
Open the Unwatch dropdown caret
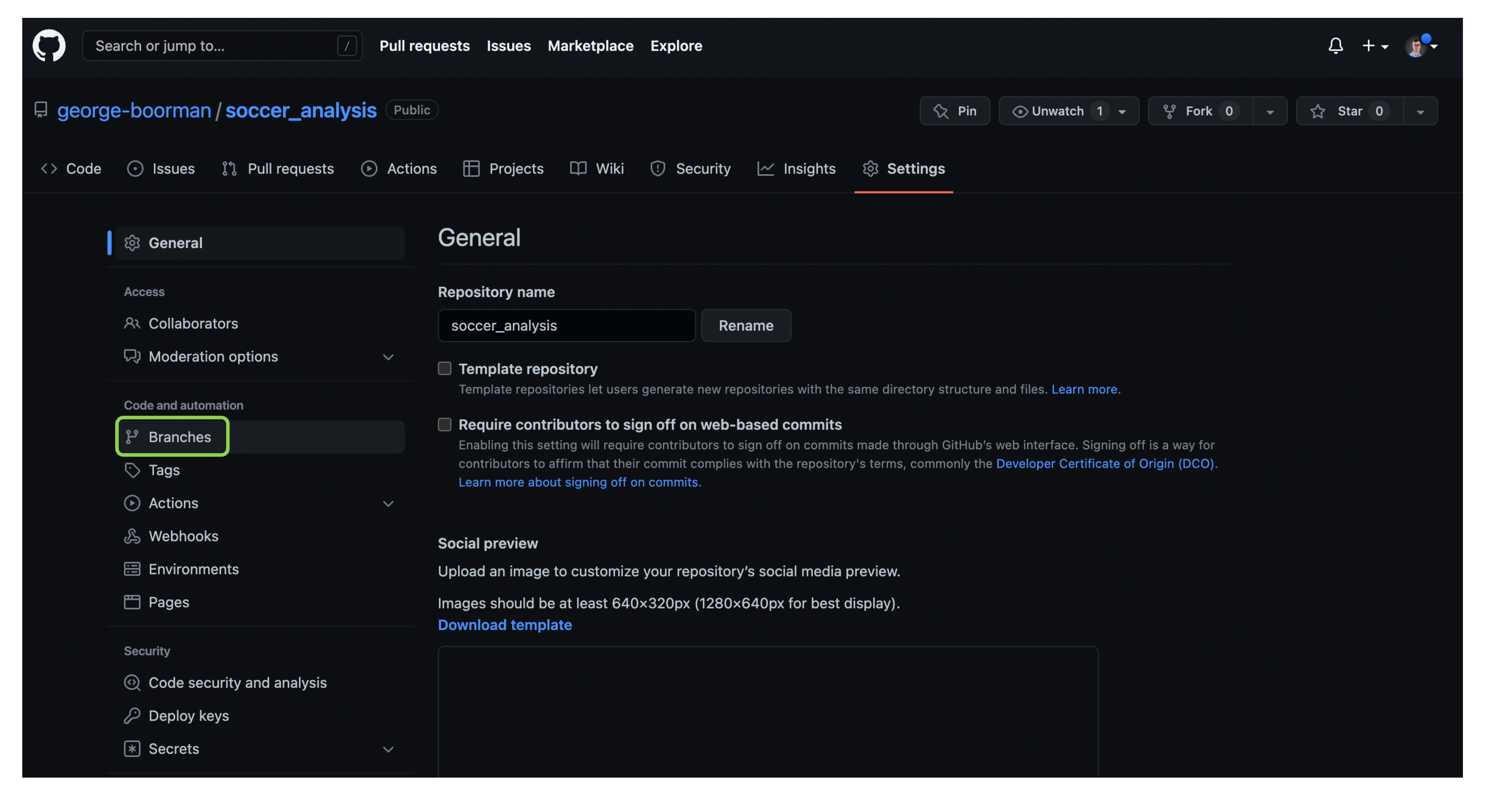1122,111
